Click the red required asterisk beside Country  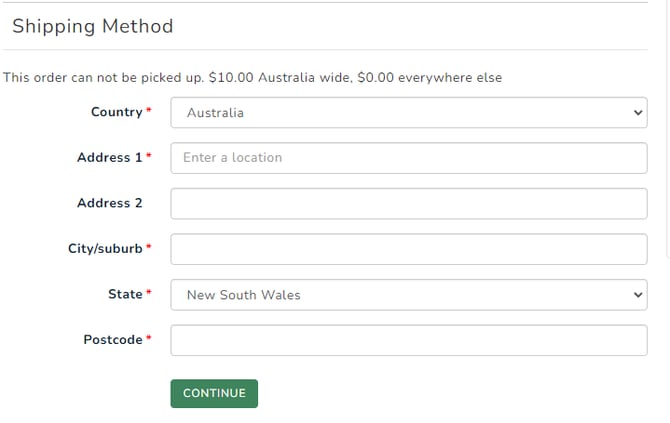pyautogui.click(x=149, y=111)
